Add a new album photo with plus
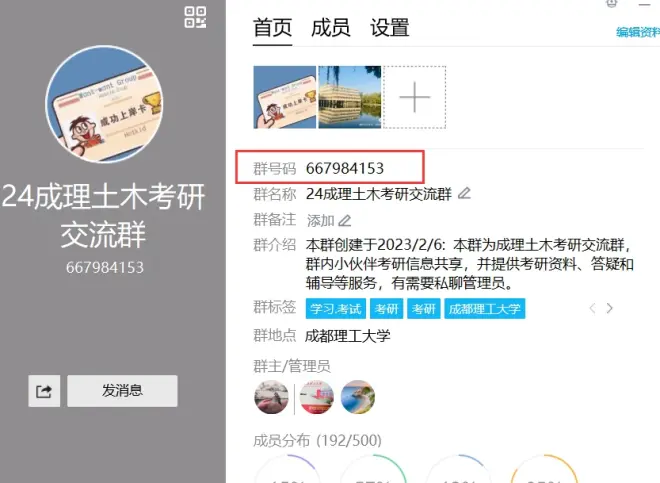The image size is (660, 483). 414,97
